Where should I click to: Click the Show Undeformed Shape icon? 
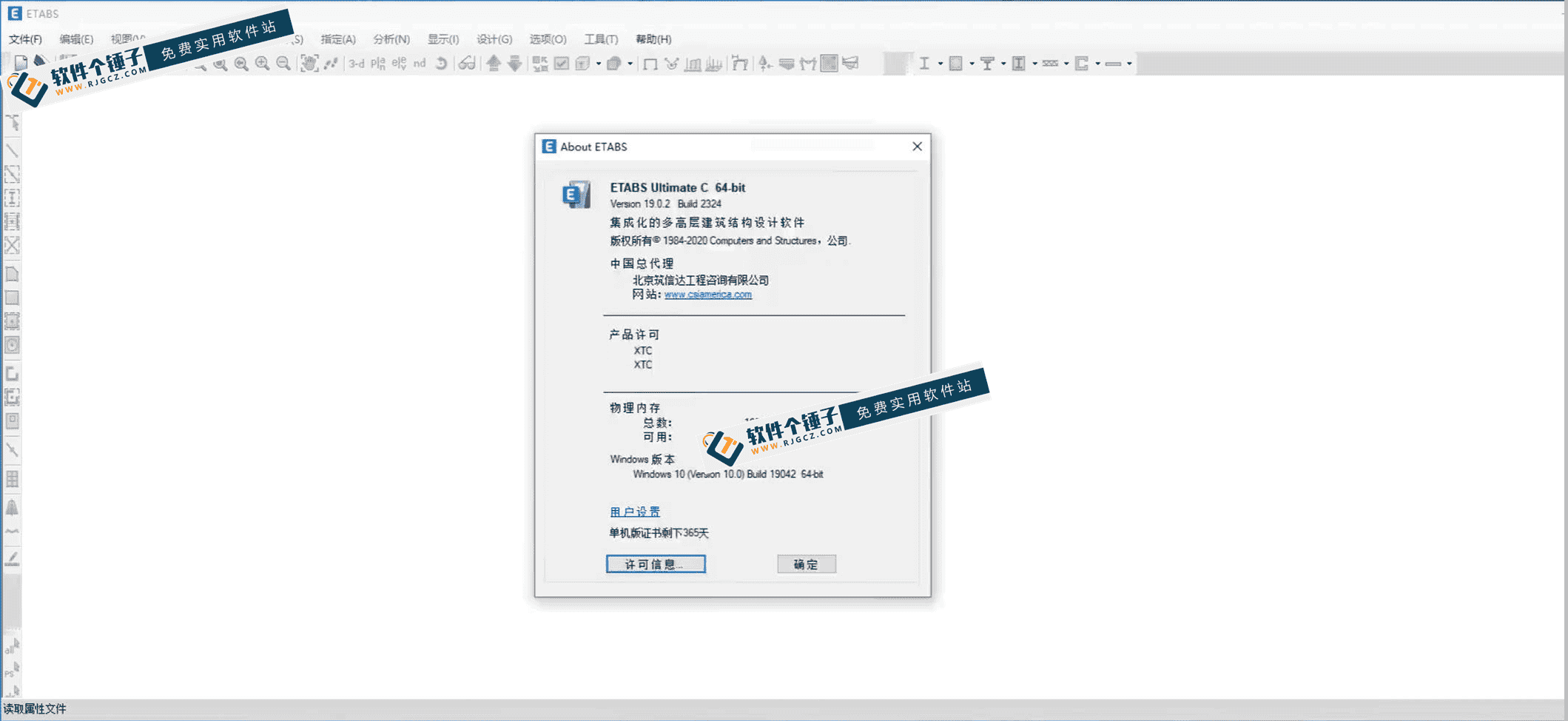point(650,64)
